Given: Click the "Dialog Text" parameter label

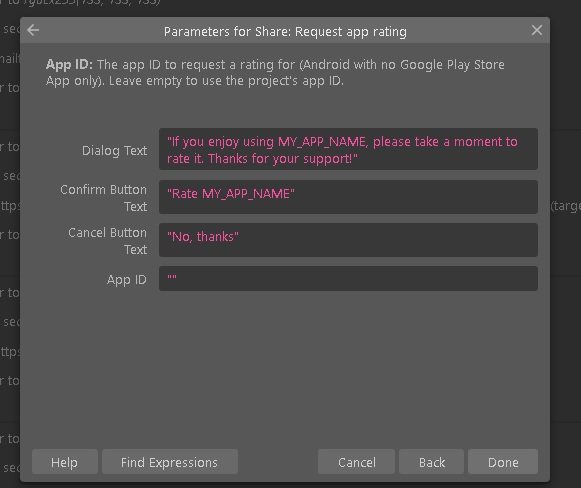Looking at the screenshot, I should click(x=114, y=150).
